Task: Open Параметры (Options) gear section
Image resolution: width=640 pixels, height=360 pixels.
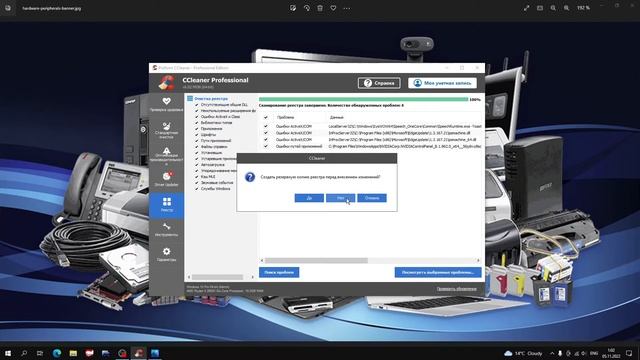Action: tap(167, 254)
